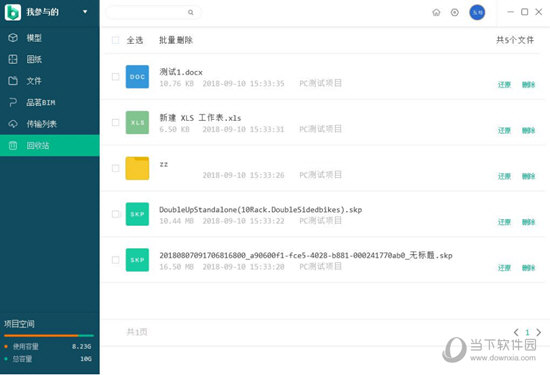
Task: Open the 图纸 drawings icon
Action: coord(13,59)
